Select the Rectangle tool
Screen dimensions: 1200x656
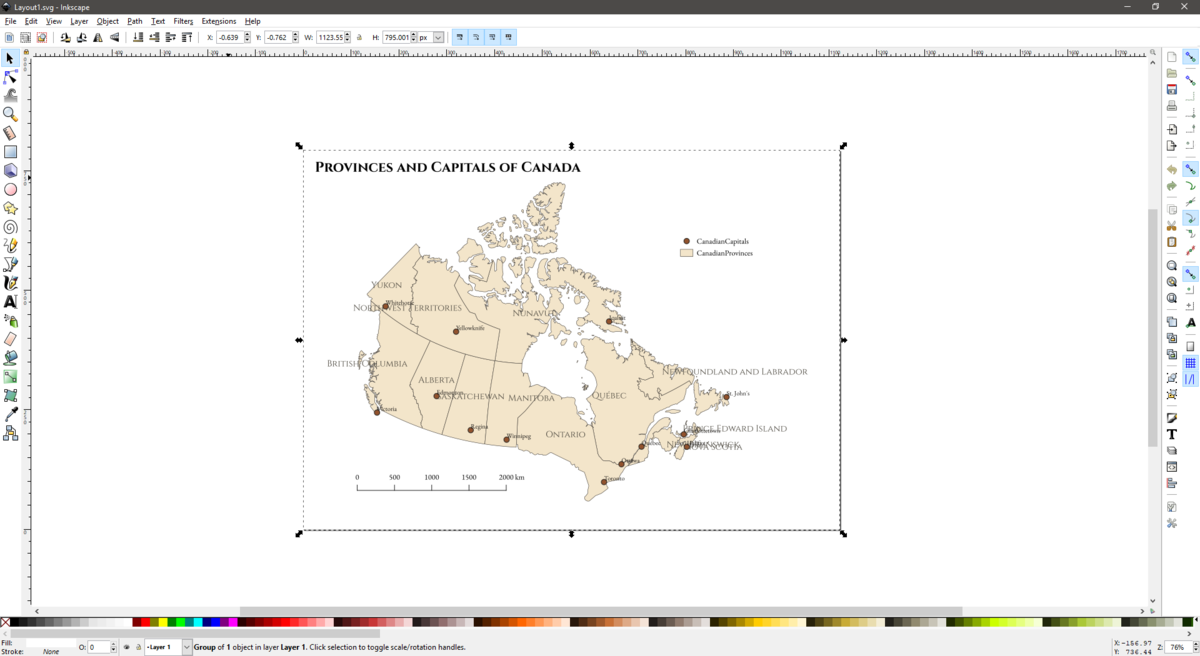pyautogui.click(x=9, y=151)
